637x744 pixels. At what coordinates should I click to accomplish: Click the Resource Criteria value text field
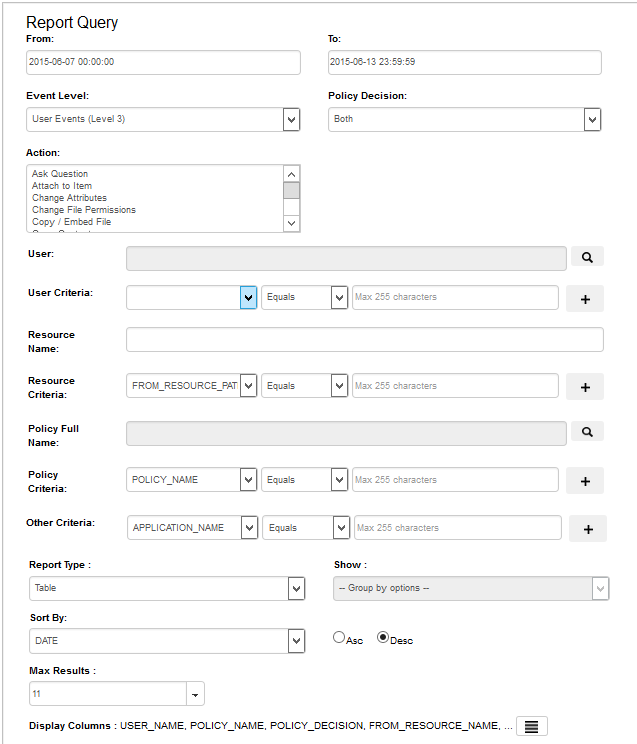(x=455, y=386)
